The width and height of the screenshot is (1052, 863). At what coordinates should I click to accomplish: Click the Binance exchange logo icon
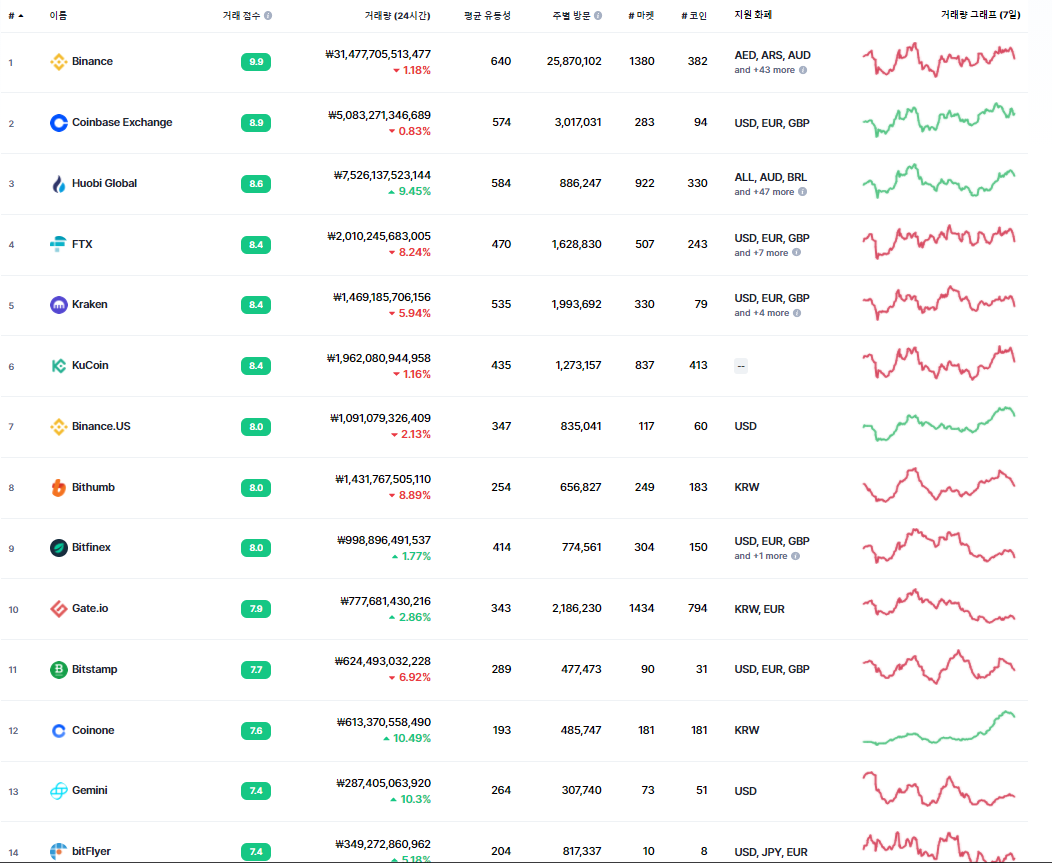pos(58,62)
